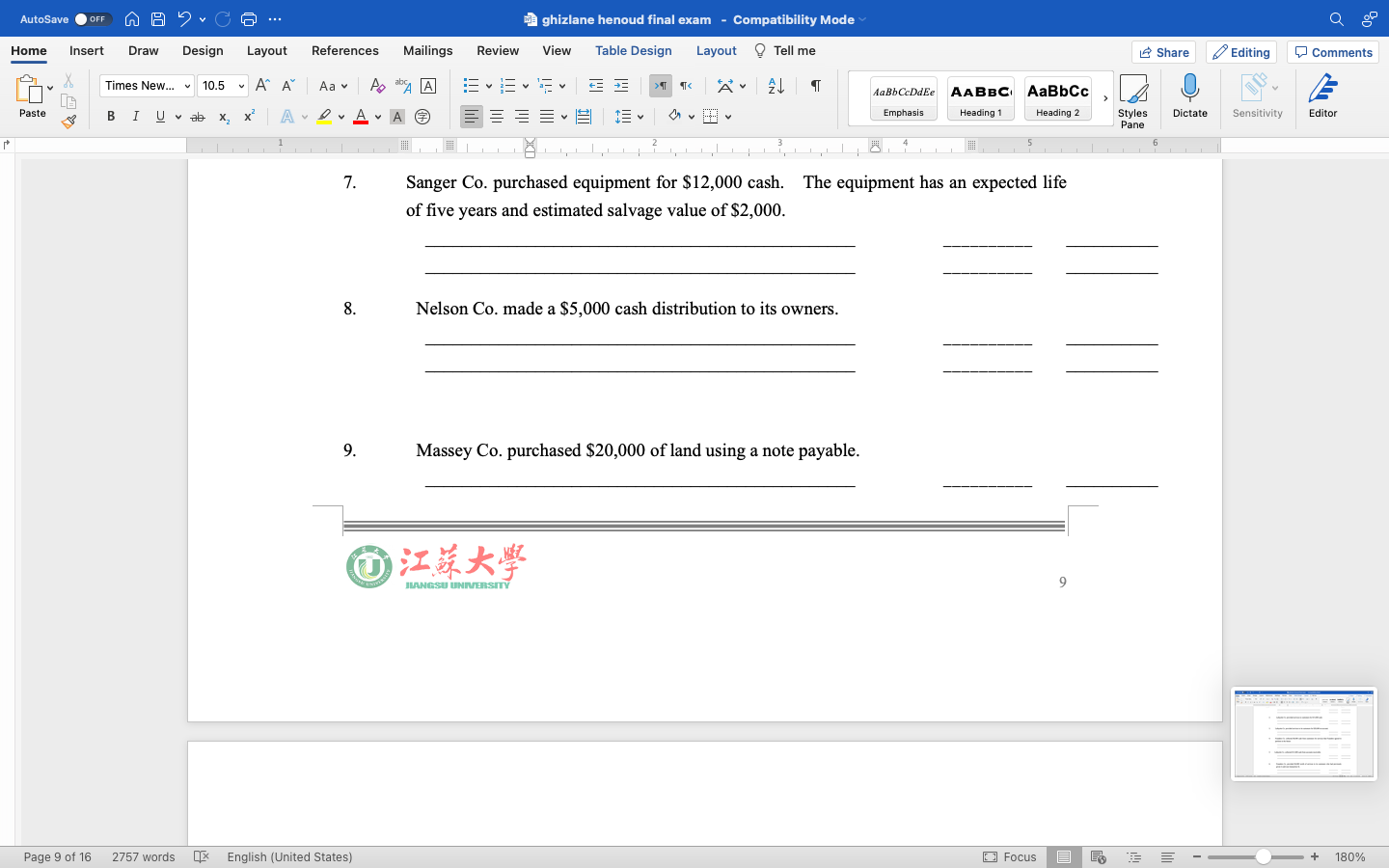Save the document with the floppy disk icon
Viewport: 1389px width, 868px height.
[x=158, y=19]
